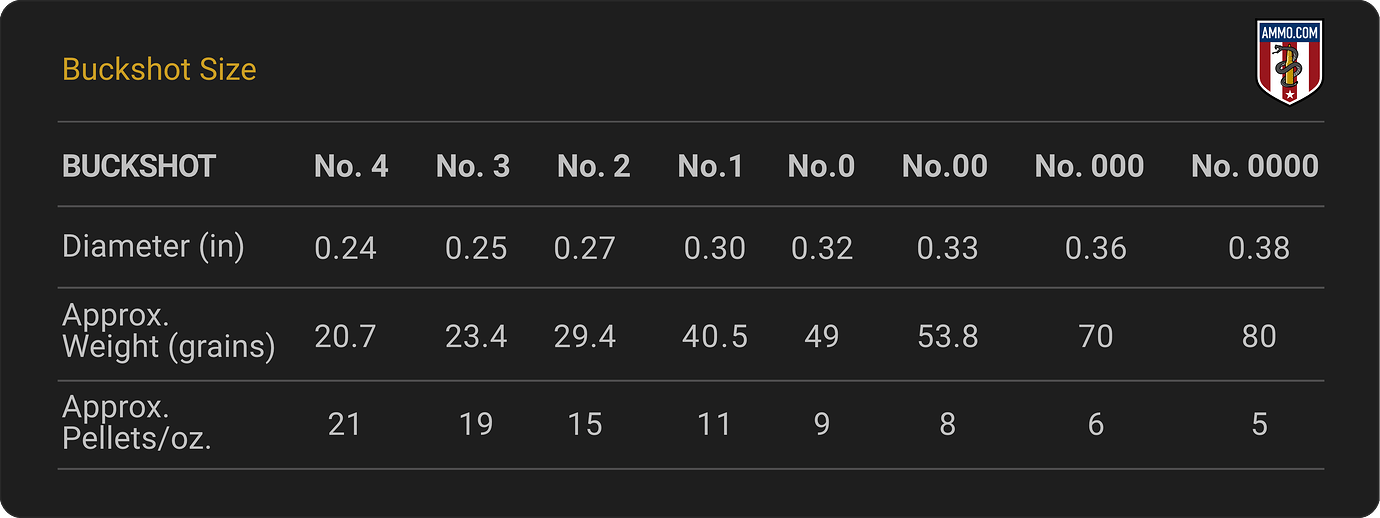Select the Diameter (in) row label
The height and width of the screenshot is (518, 1380).
(153, 247)
